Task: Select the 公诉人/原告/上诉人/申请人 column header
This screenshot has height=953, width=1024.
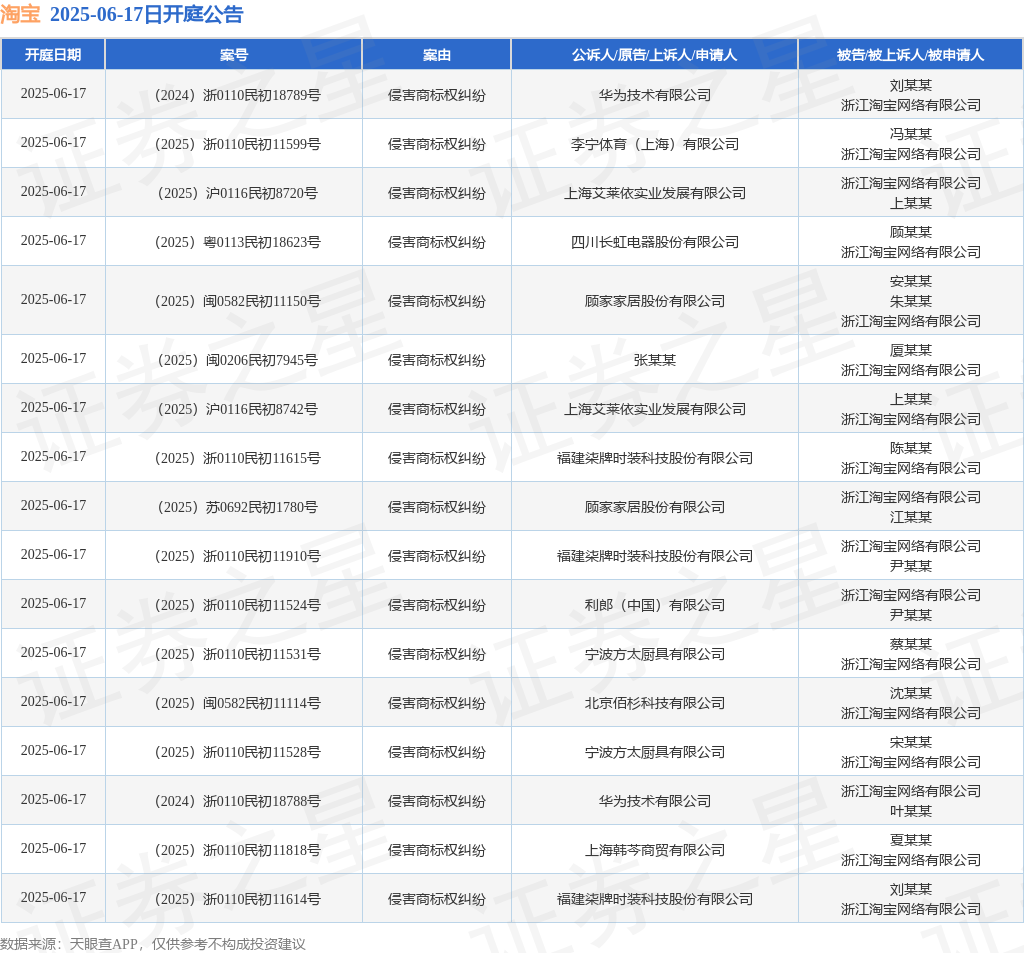Action: pos(654,55)
